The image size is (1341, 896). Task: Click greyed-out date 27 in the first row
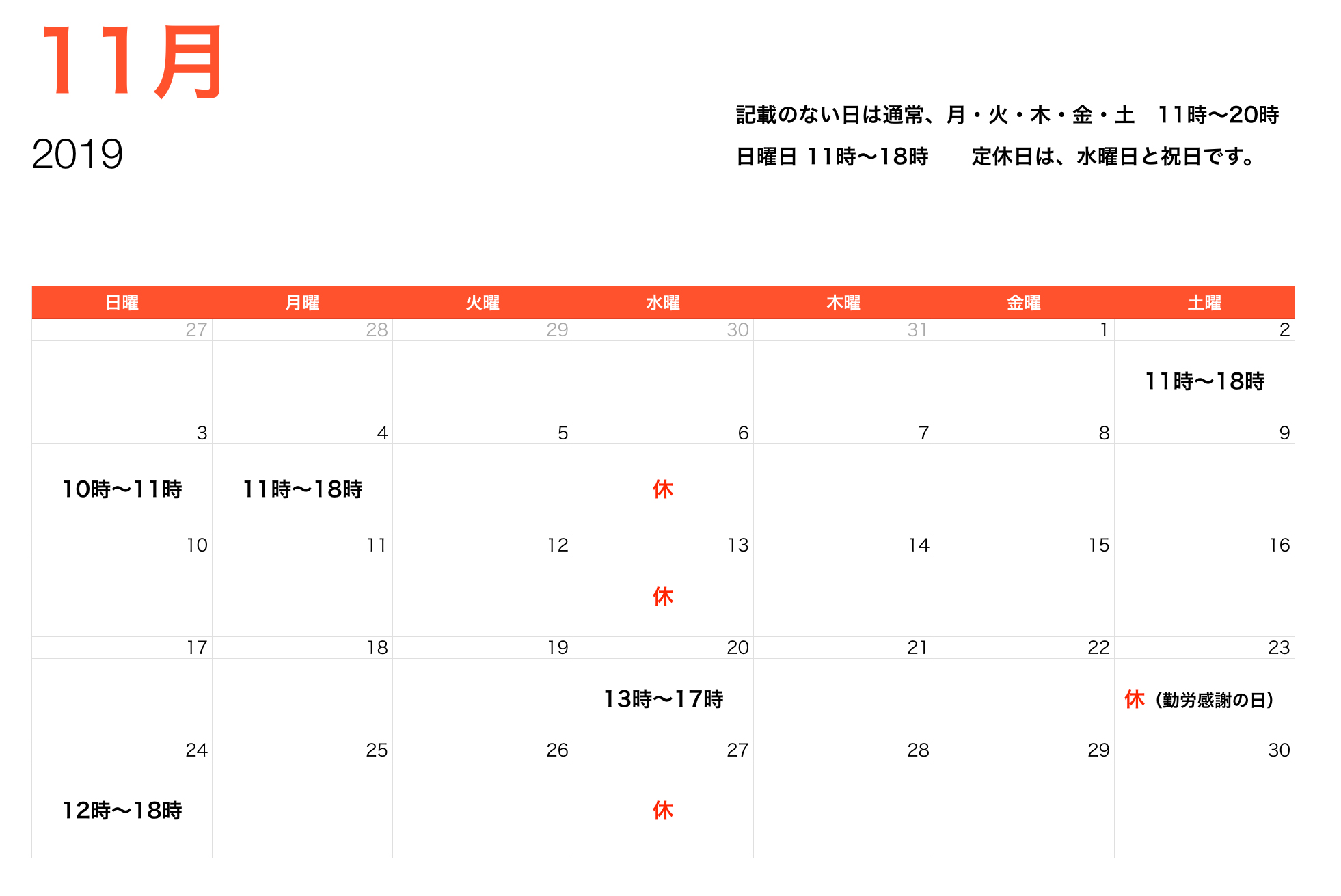196,330
